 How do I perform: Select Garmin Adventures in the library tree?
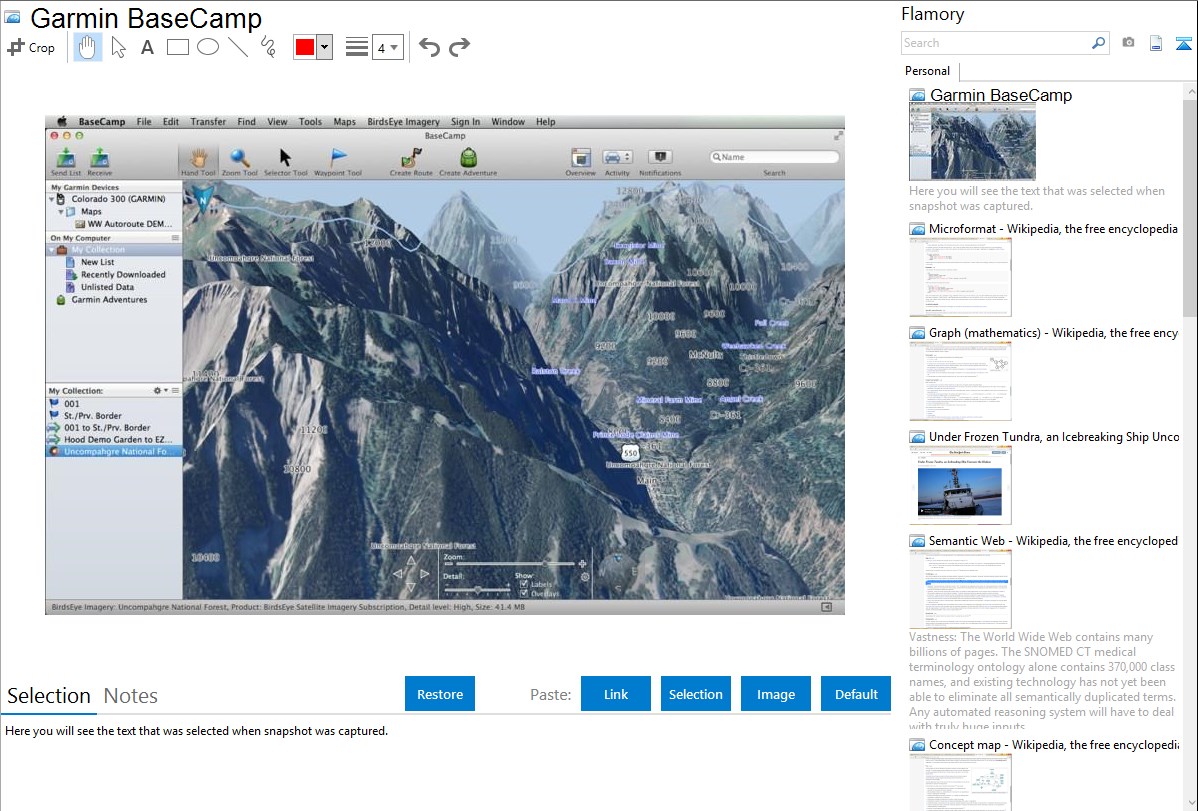[x=109, y=300]
